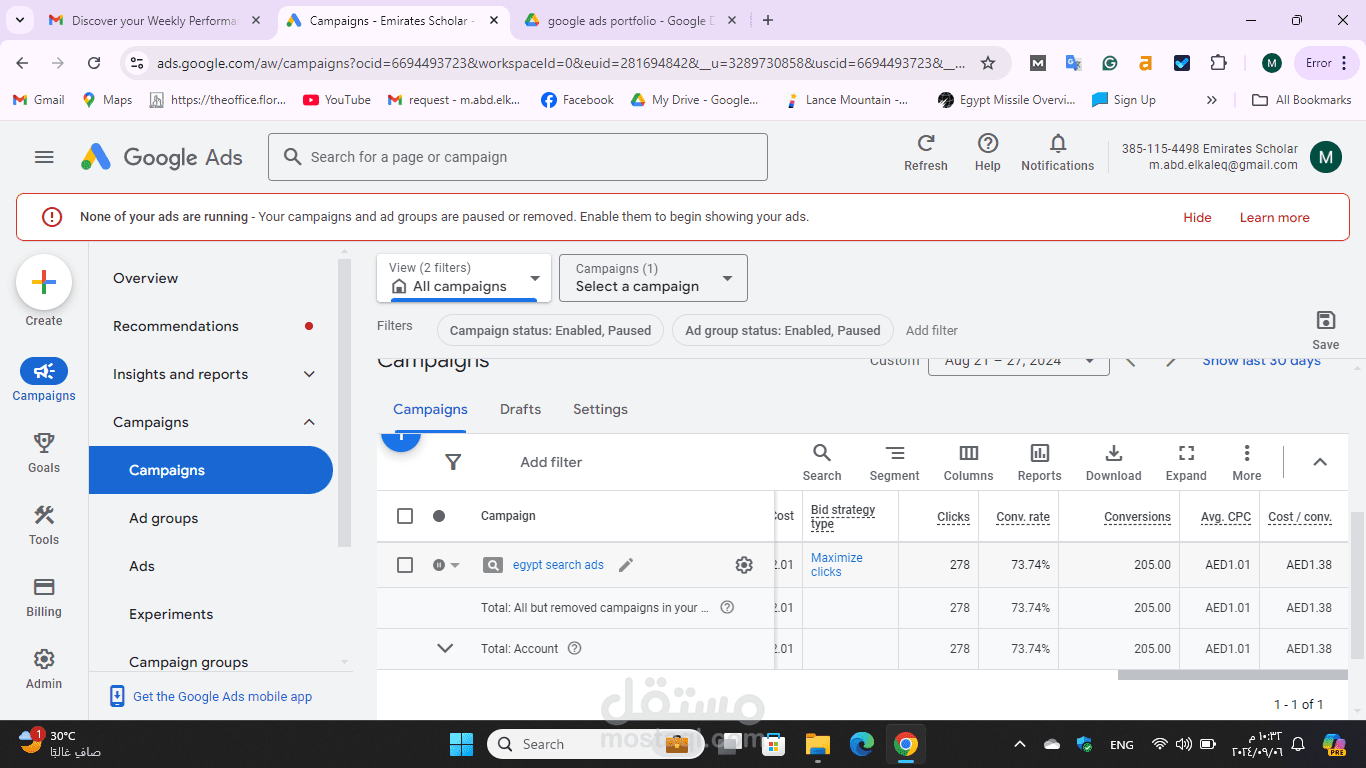Viewport: 1366px width, 768px height.
Task: Open the account avatar M in Google Ads
Action: 1326,157
